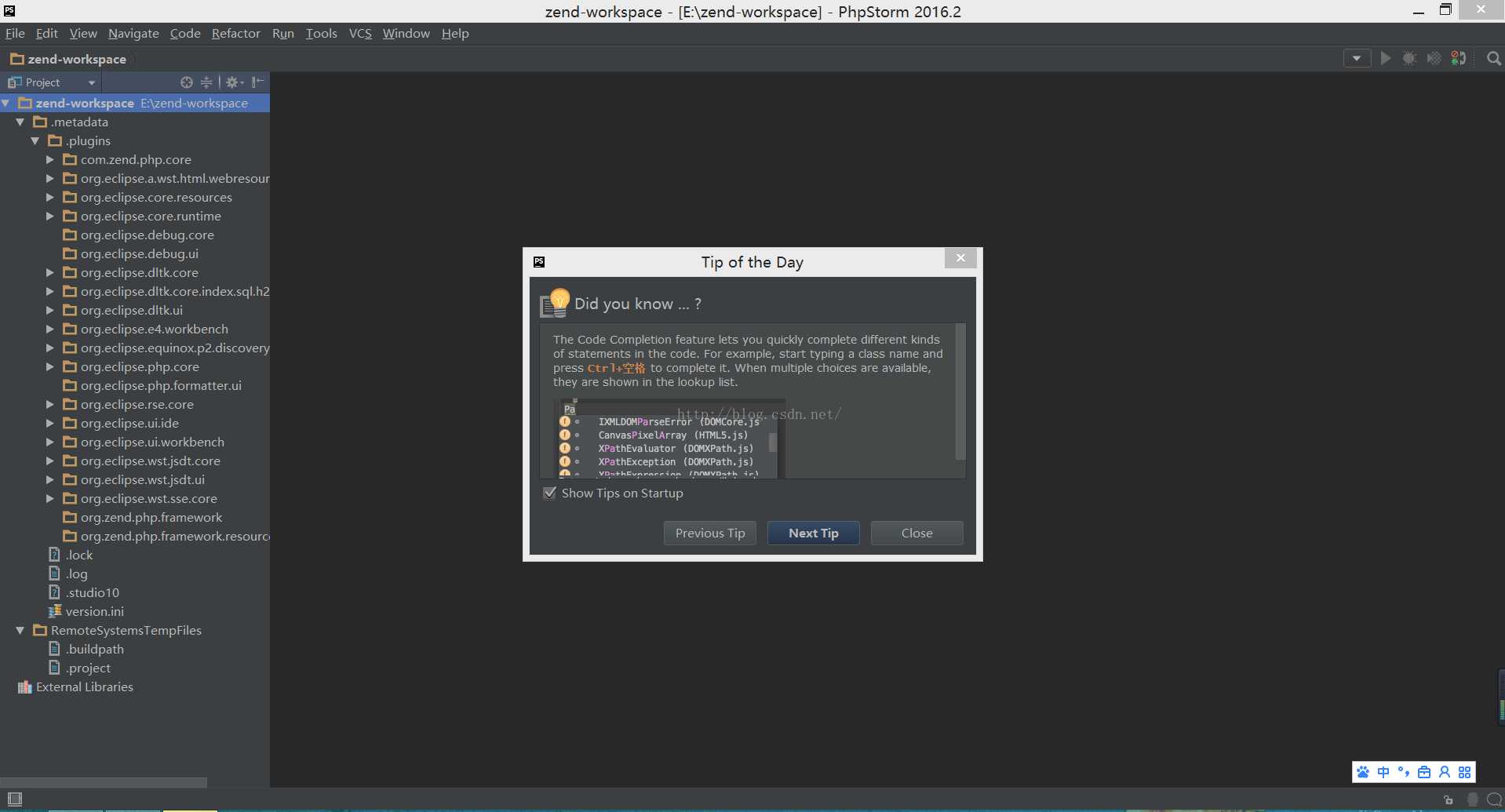This screenshot has width=1505, height=812.
Task: Click the IME punctuation mode icon
Action: (x=1404, y=772)
